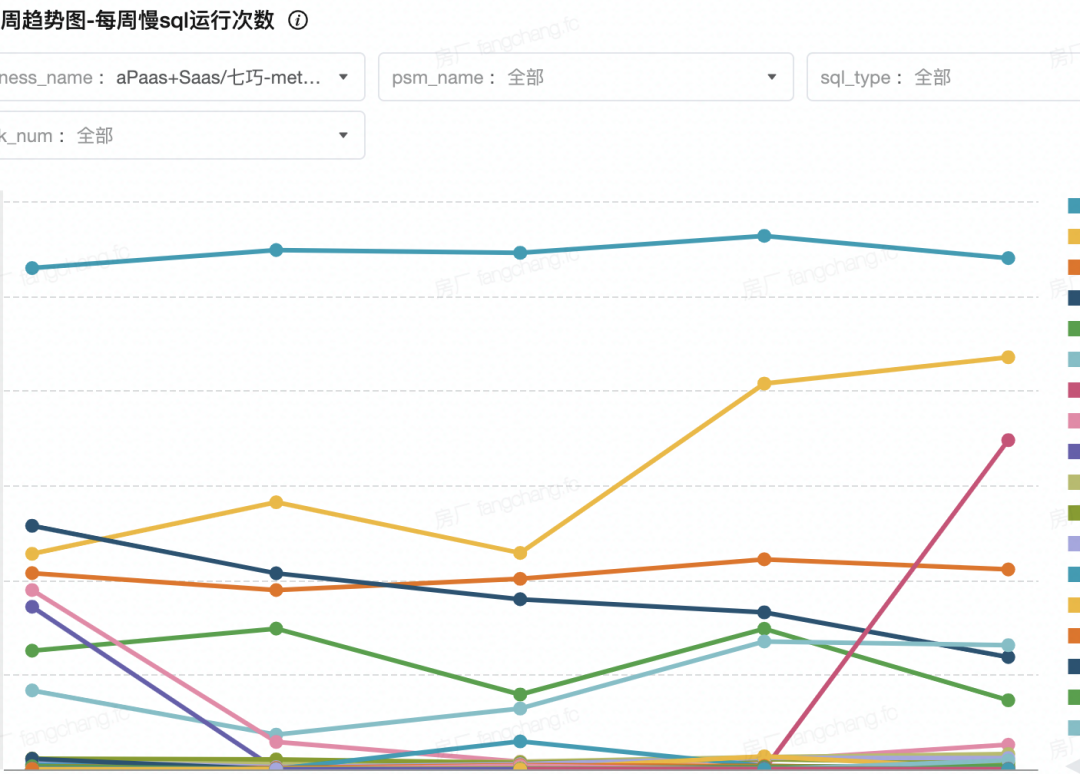Image resolution: width=1080 pixels, height=774 pixels.
Task: Select the light blue line's last data point
Action: pyautogui.click(x=1008, y=645)
